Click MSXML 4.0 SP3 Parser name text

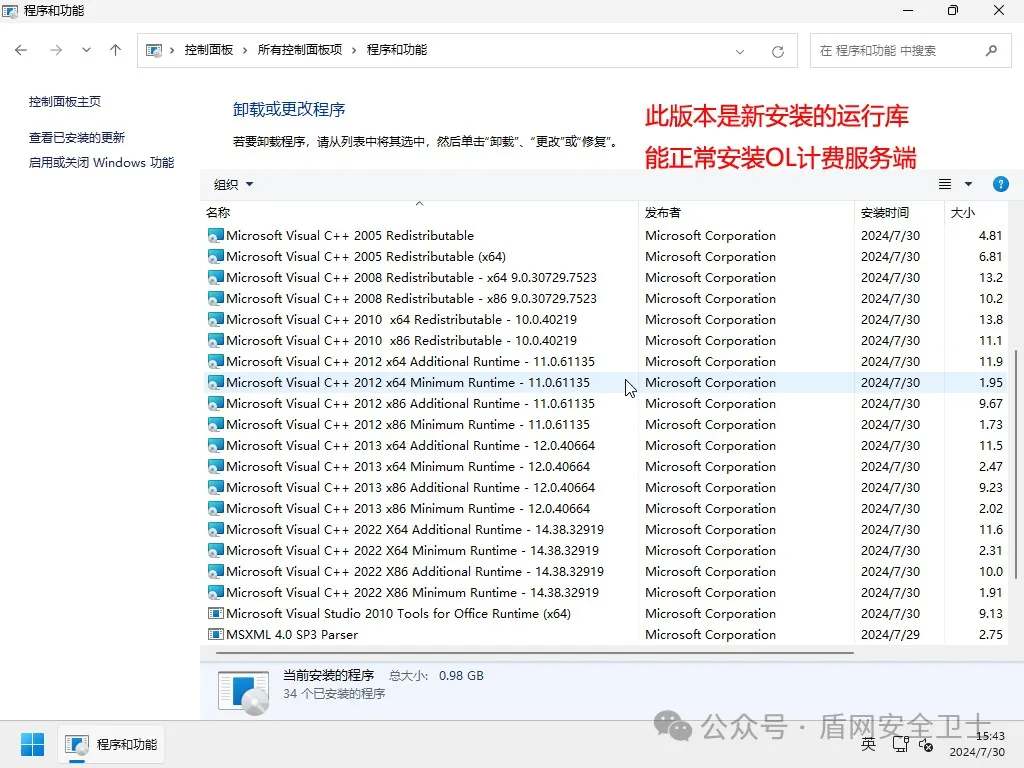(x=292, y=634)
